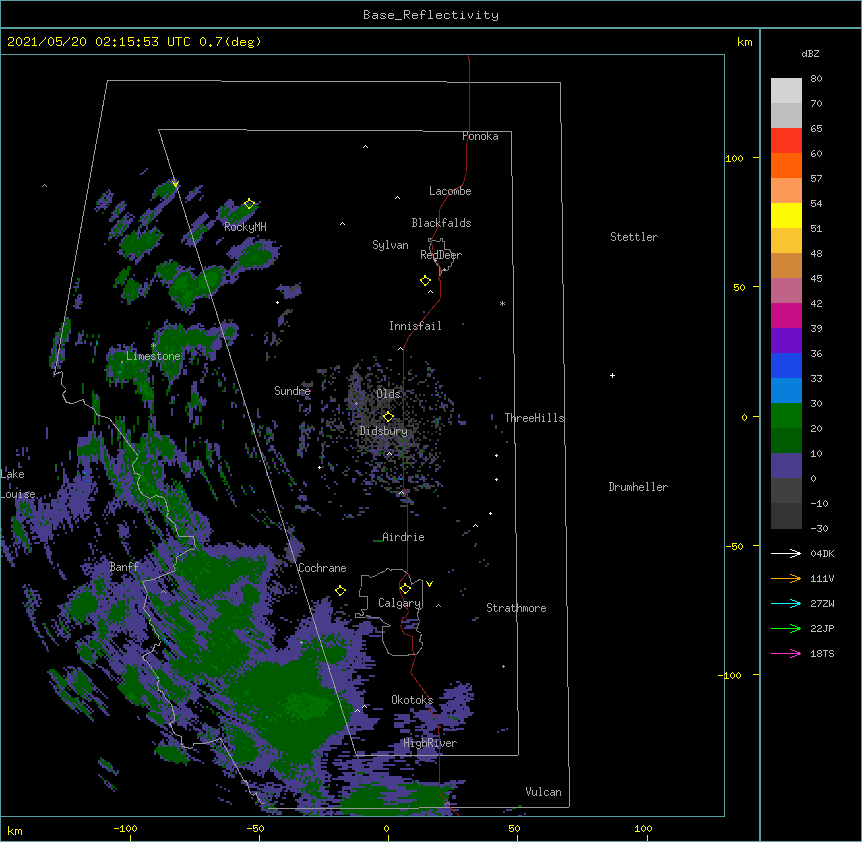
Task: Click the Calgary city label
Action: 399,603
